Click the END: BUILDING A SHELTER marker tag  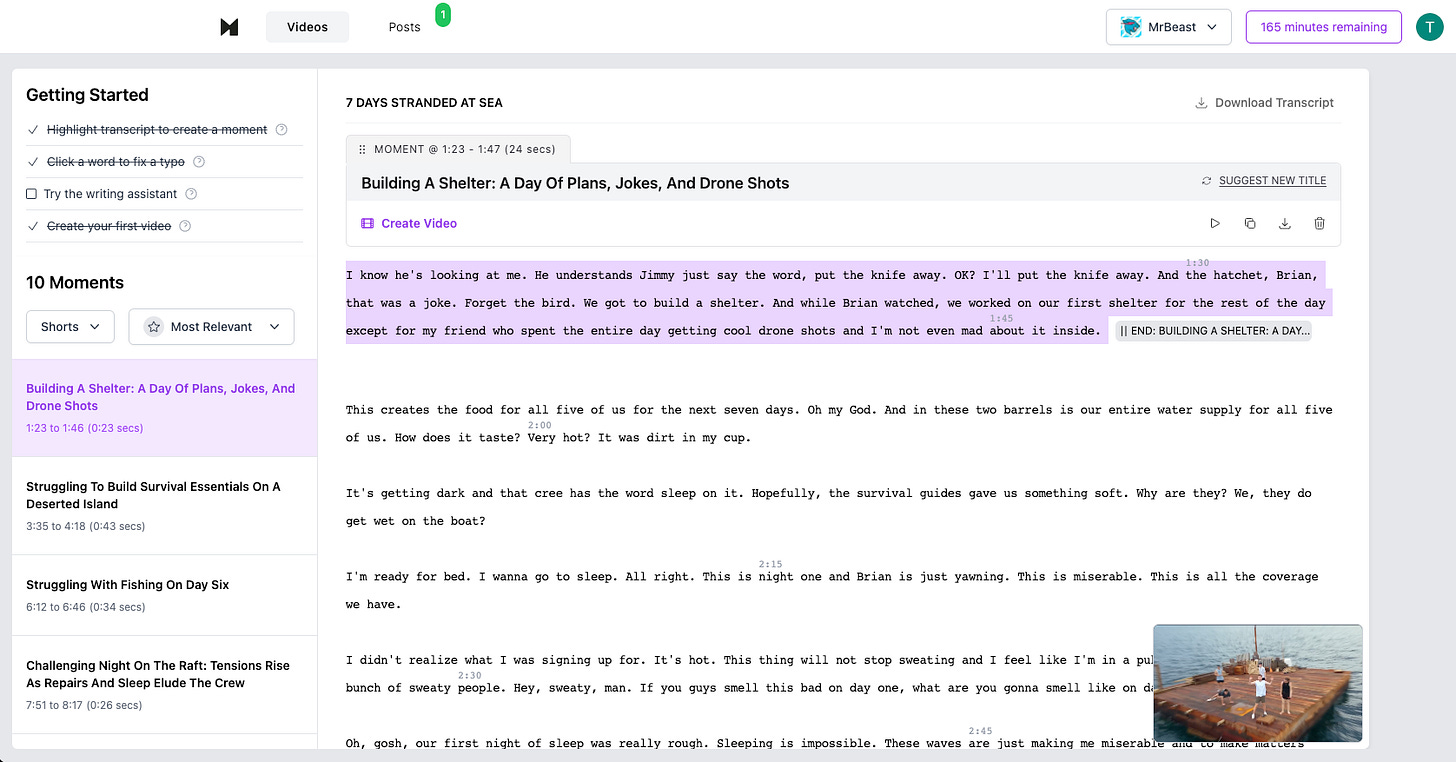click(x=1213, y=331)
